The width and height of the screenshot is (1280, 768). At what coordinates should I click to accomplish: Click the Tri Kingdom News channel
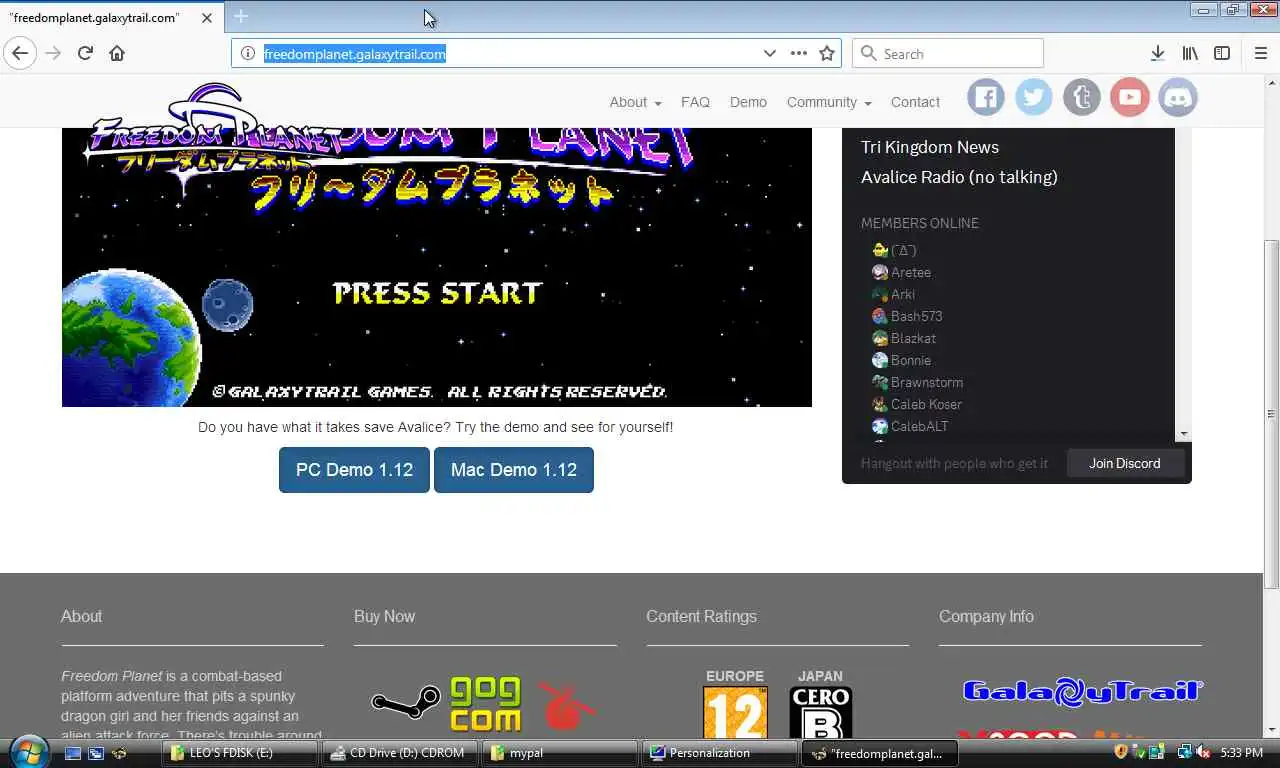coord(930,147)
